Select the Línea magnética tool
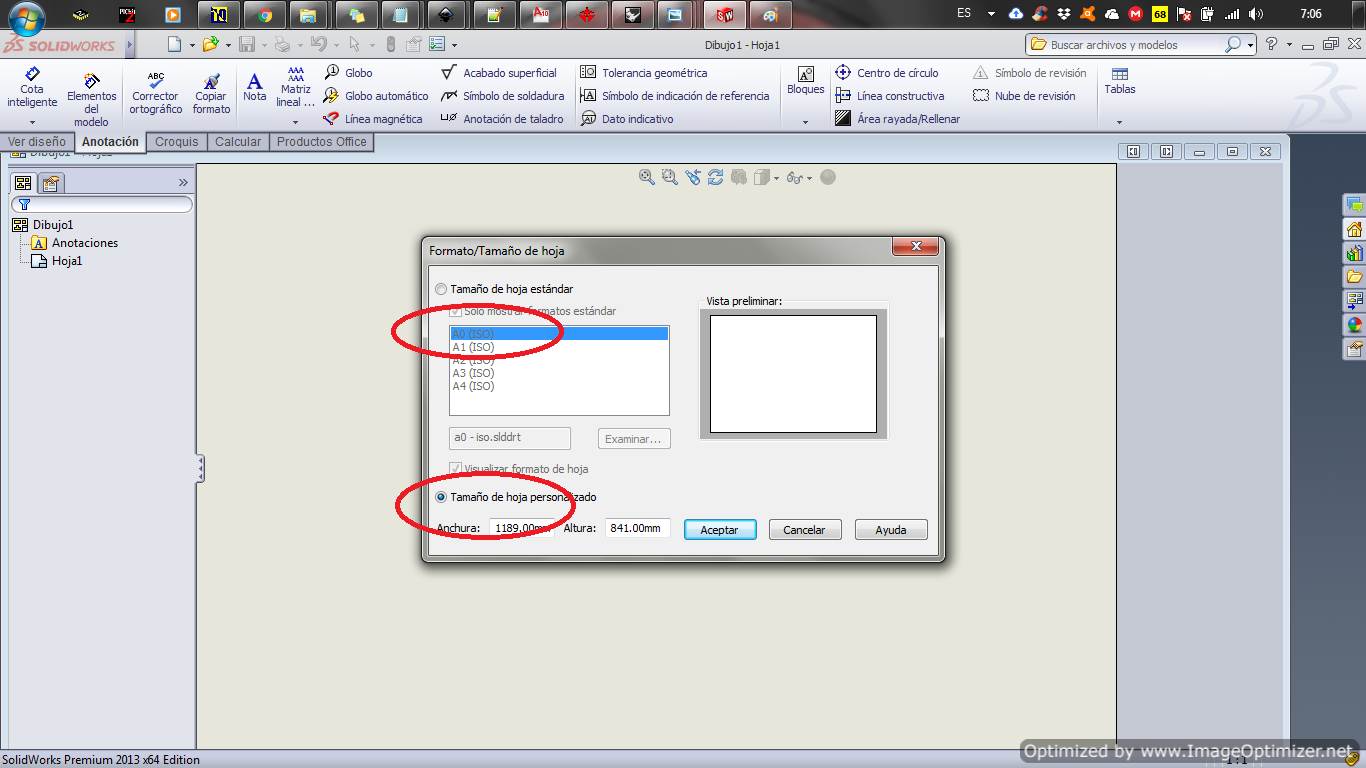This screenshot has height=768, width=1366. 373,119
